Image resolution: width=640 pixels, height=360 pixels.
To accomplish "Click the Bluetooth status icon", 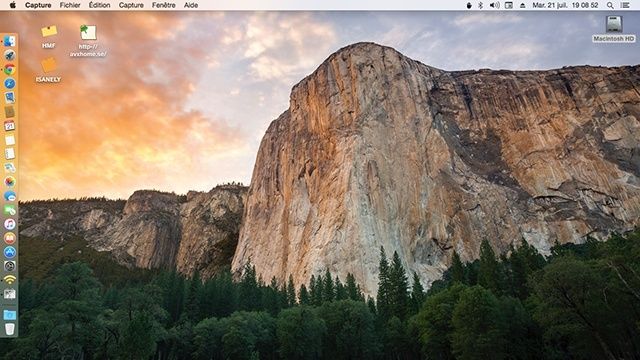I will click(x=480, y=5).
